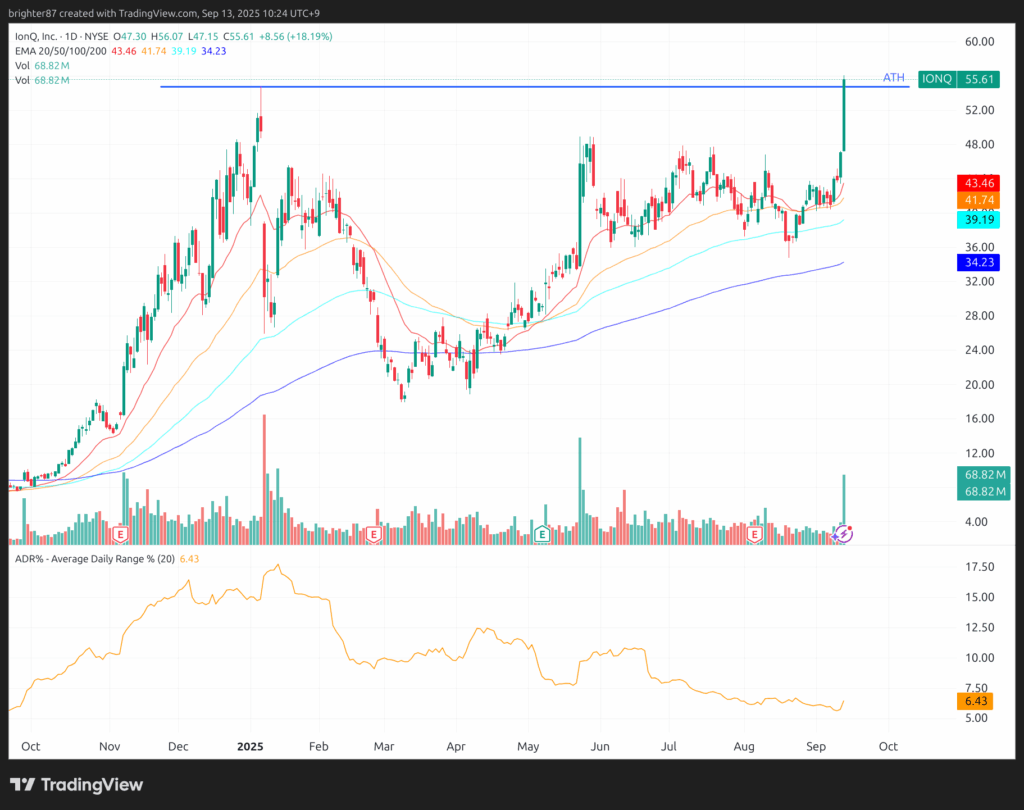Click the blue 34.23 value in EMA legend

point(214,51)
